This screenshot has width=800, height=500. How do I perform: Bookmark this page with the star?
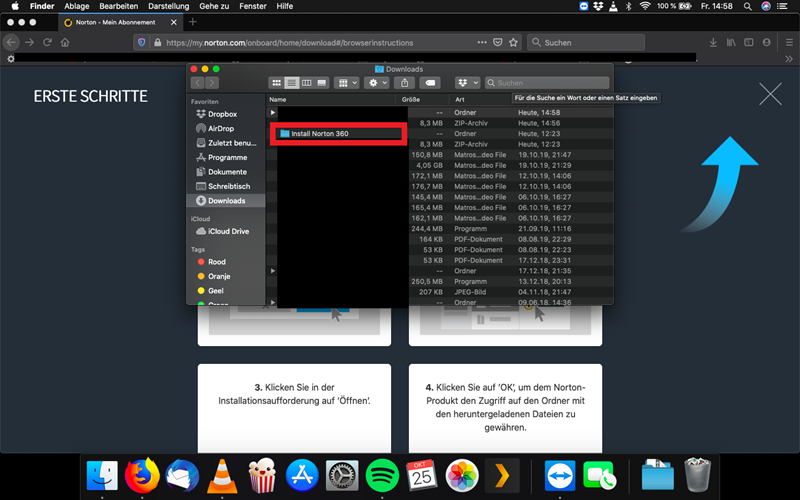(513, 42)
